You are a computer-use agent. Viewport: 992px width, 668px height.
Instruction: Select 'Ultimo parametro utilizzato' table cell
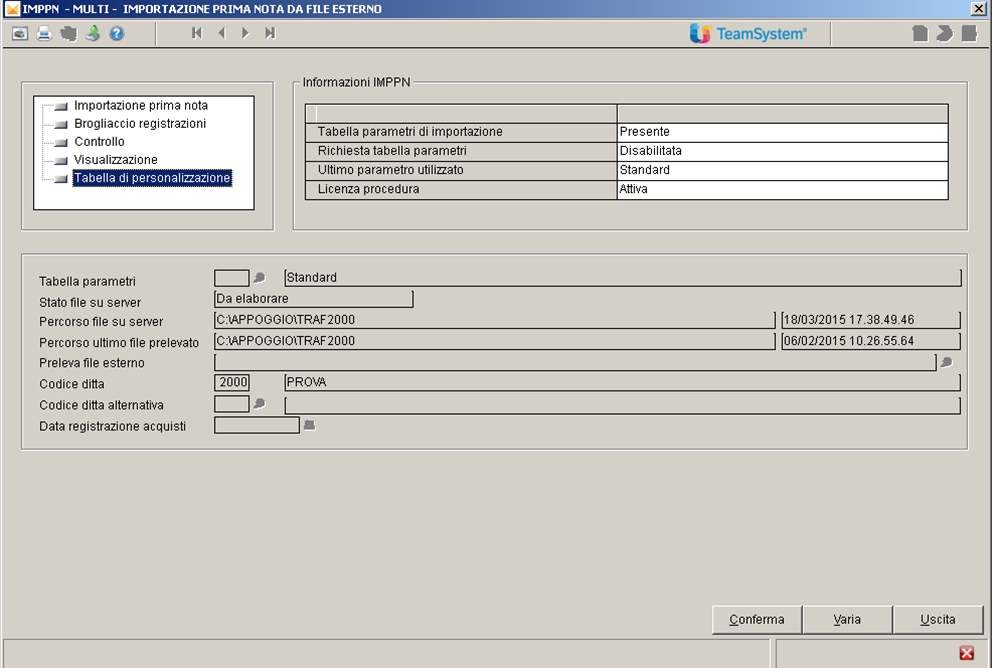(461, 170)
